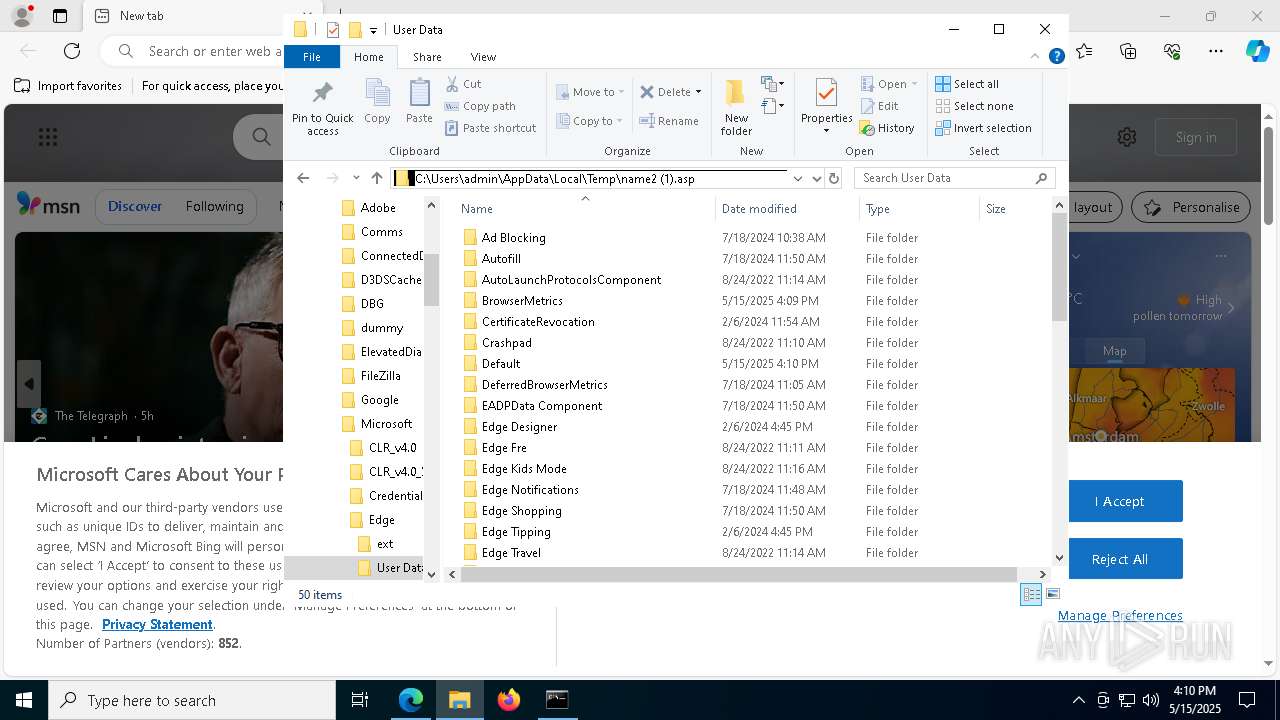
Task: Expand Open dropdown in ribbon
Action: (x=912, y=84)
